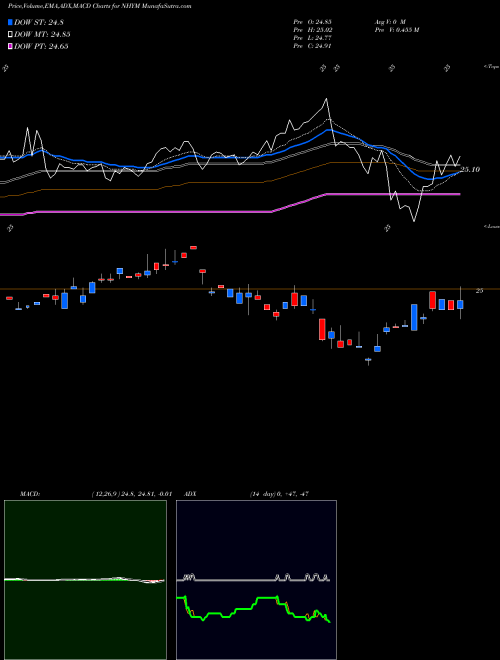Click the magenta DOW PT legend swatch
This screenshot has height=660, width=500.
tap(11, 46)
